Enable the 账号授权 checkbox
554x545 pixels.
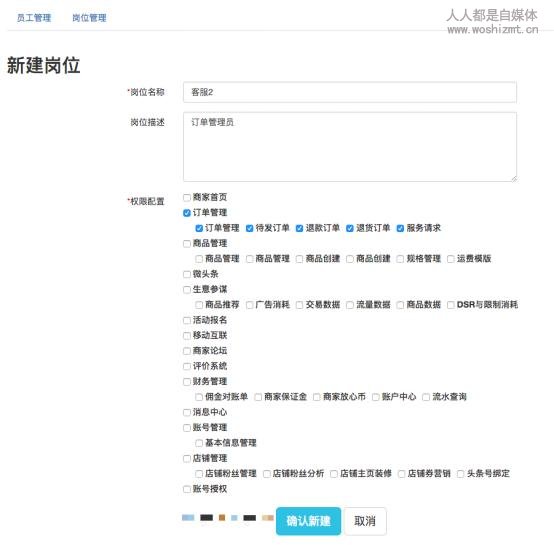187,490
